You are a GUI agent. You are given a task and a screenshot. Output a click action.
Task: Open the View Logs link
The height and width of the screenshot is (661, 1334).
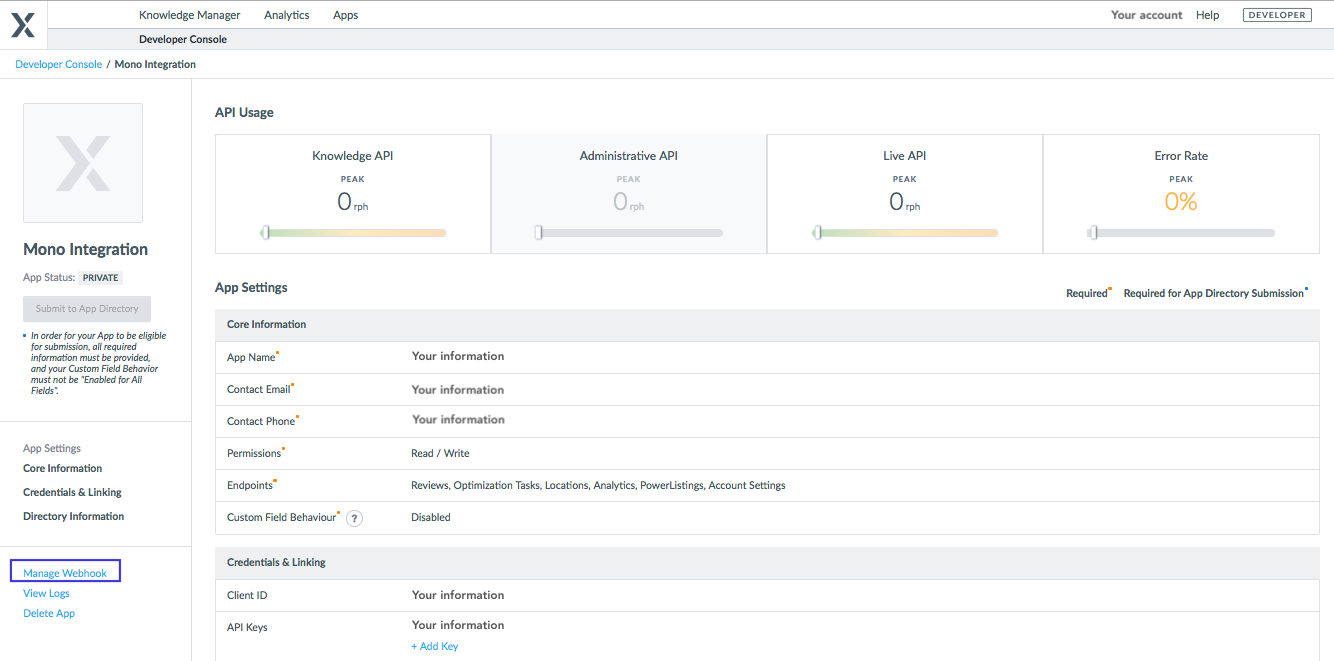47,593
